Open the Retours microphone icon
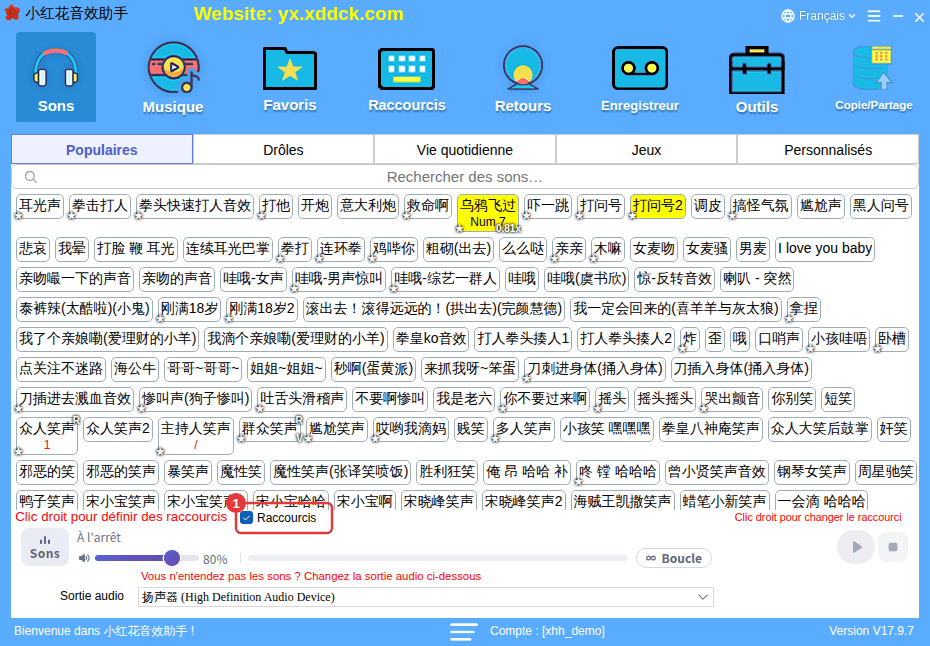Viewport: 930px width, 646px height. pos(523,77)
